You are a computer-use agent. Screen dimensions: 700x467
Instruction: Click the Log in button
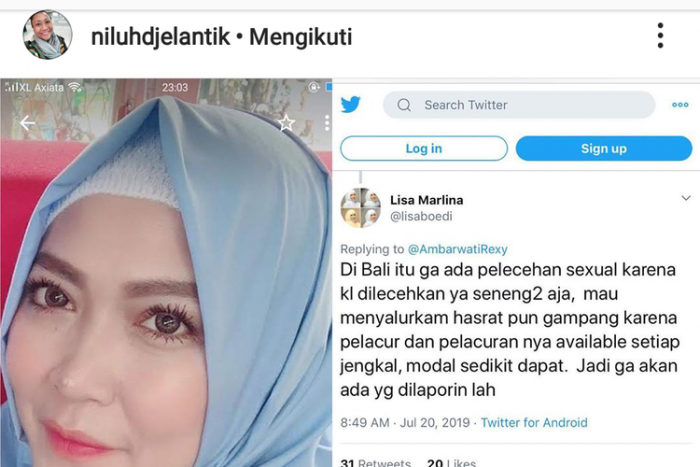click(424, 148)
